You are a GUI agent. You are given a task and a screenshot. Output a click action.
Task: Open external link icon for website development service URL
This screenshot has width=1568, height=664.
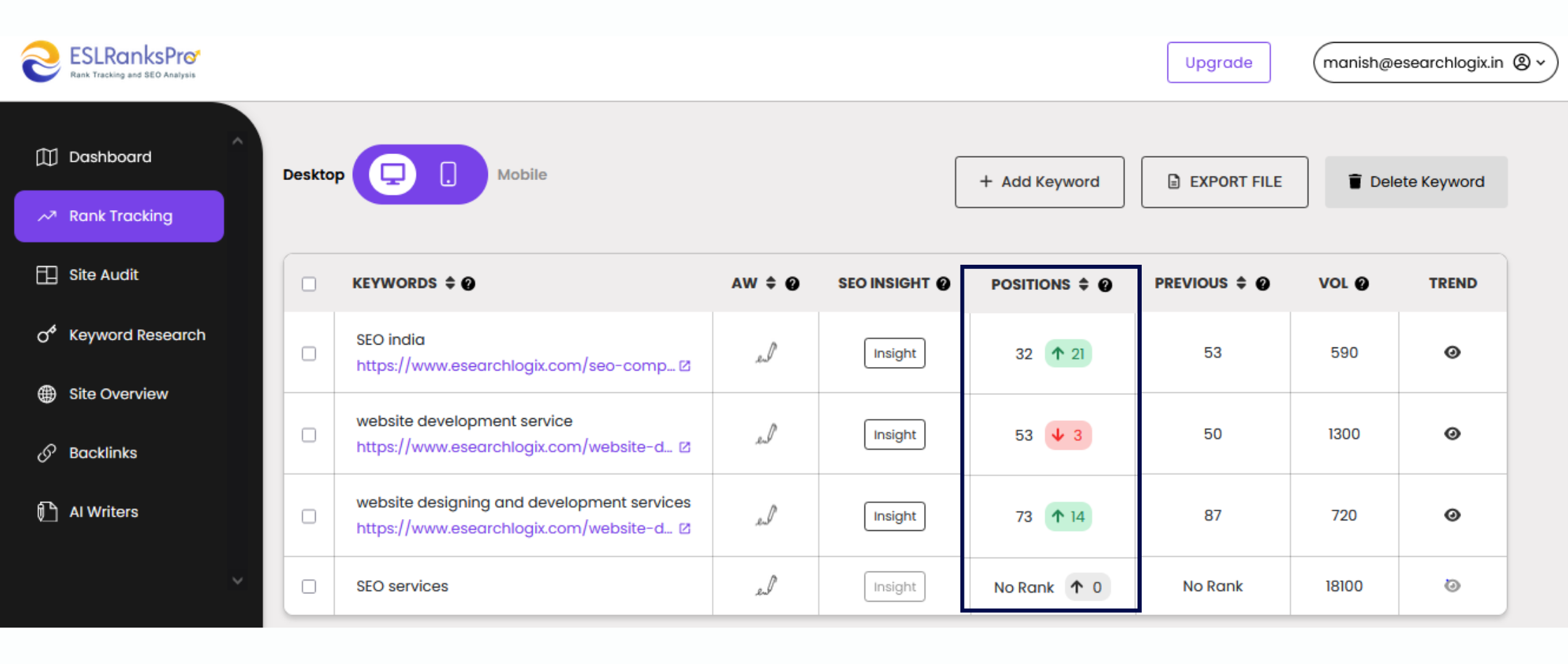(685, 447)
